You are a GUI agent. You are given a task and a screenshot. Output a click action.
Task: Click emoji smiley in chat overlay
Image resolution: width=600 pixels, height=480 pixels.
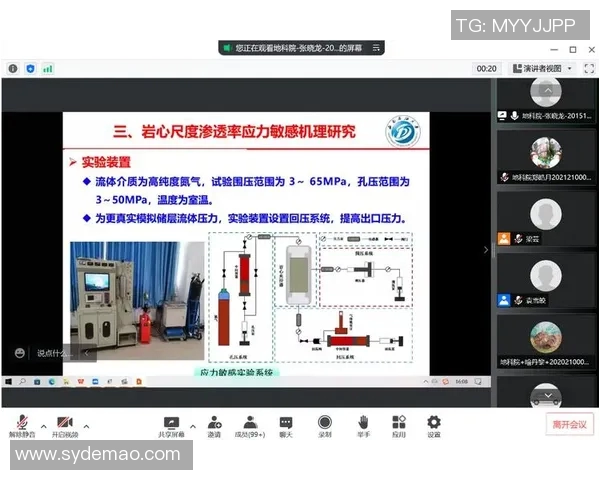[20, 353]
